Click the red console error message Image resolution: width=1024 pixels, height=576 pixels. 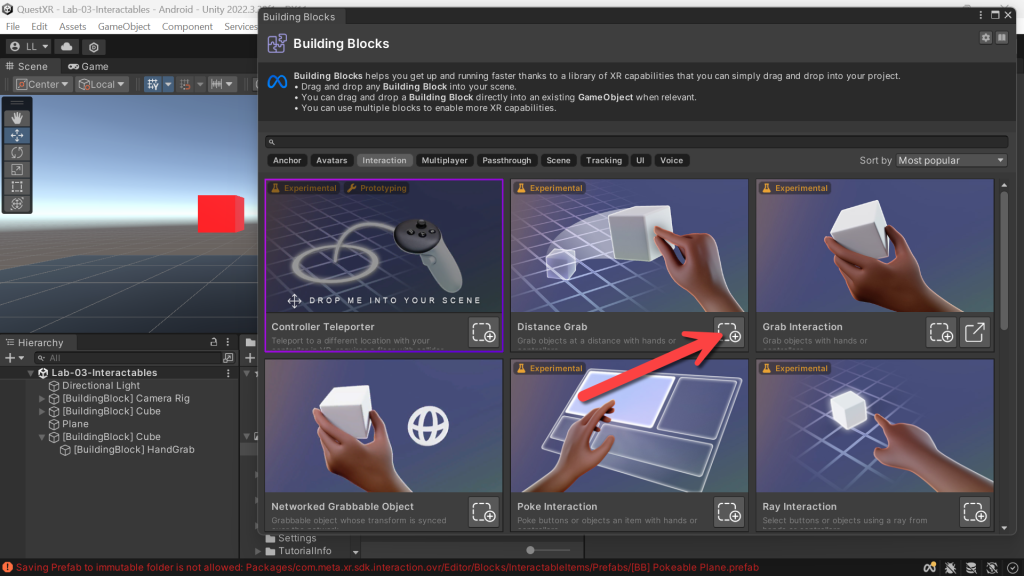click(387, 568)
